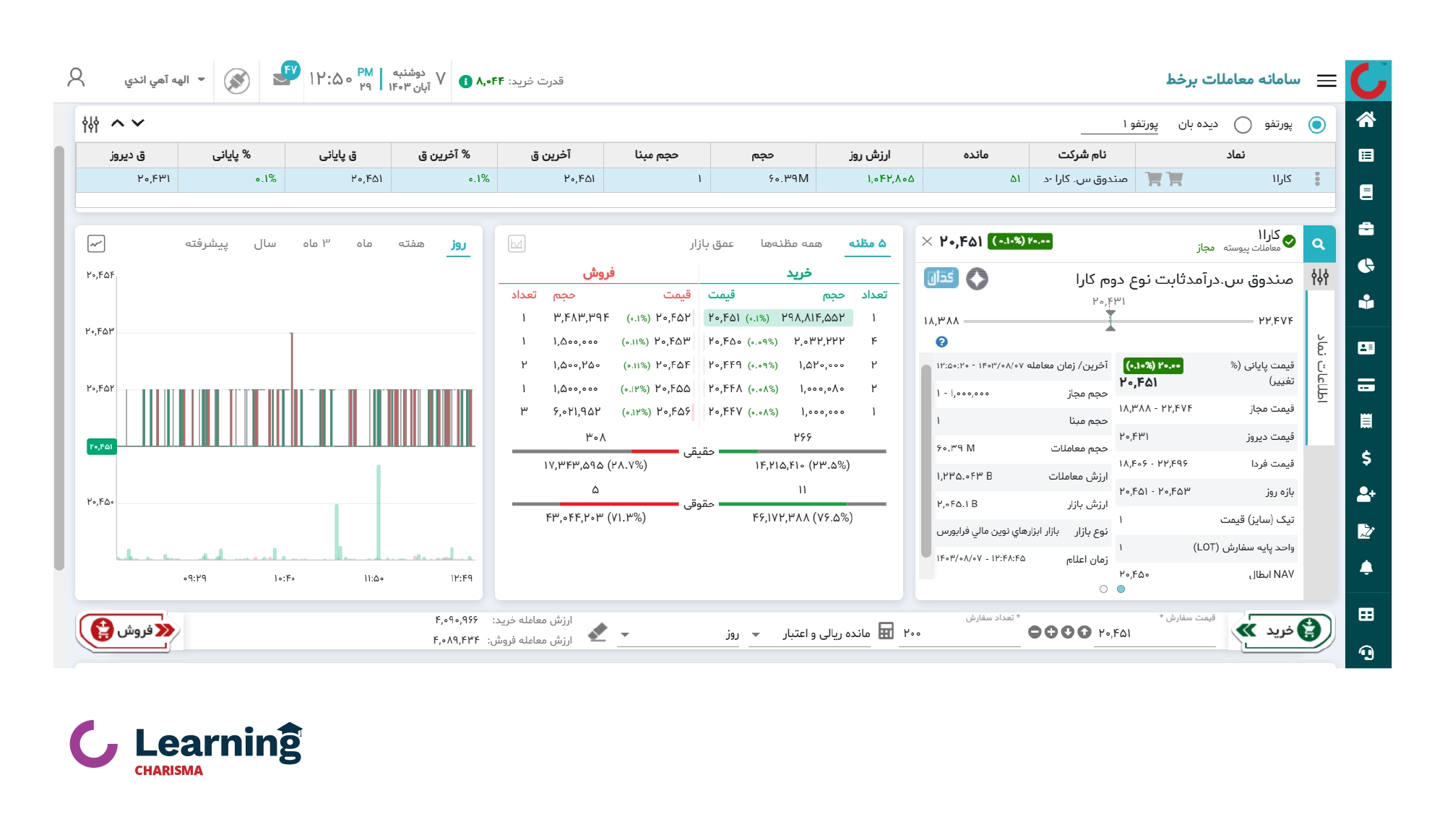Open the headset support icon in the sidebar
The image size is (1445, 840).
[x=1366, y=653]
